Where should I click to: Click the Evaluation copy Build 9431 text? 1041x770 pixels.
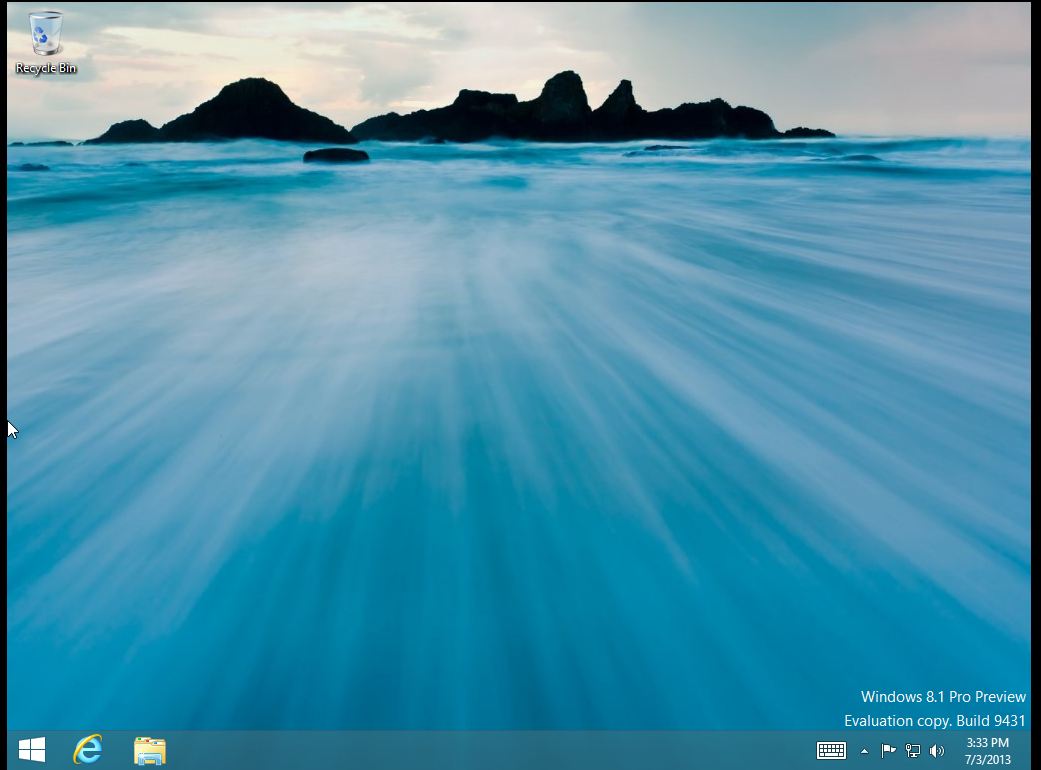(935, 721)
